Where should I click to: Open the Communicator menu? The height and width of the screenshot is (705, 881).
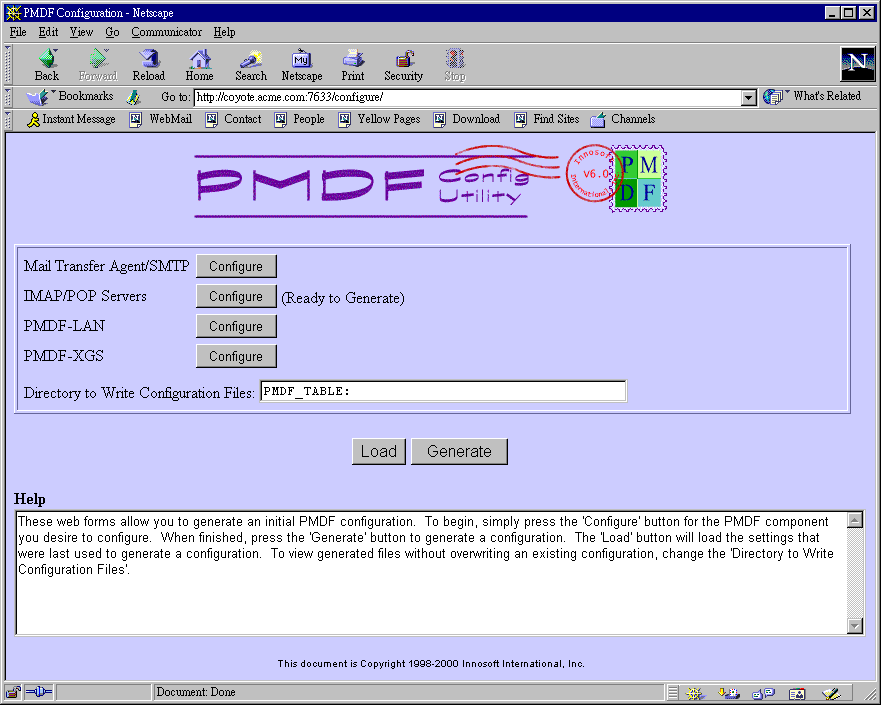point(166,32)
